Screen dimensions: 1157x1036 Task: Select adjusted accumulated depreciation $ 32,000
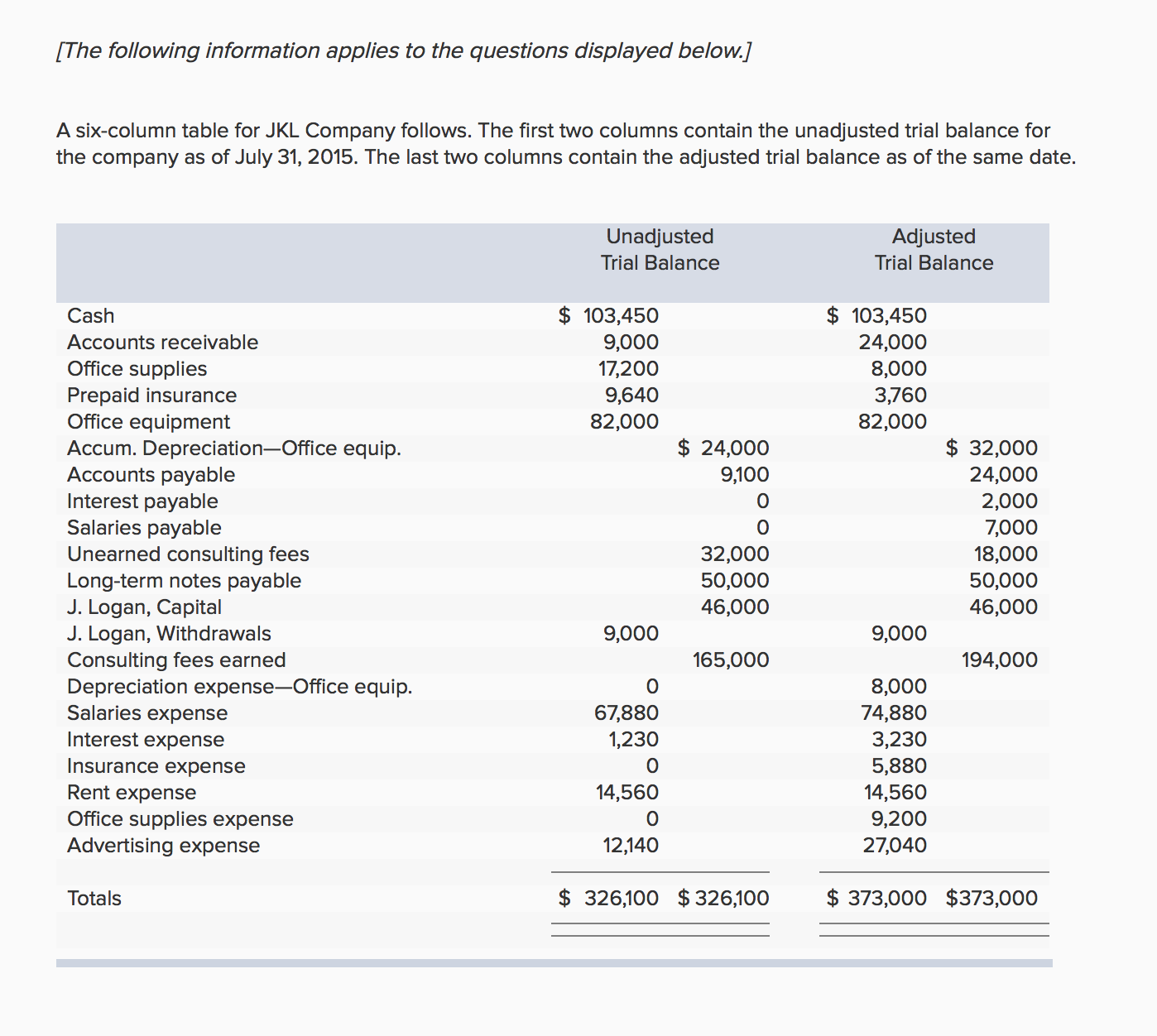click(x=991, y=448)
